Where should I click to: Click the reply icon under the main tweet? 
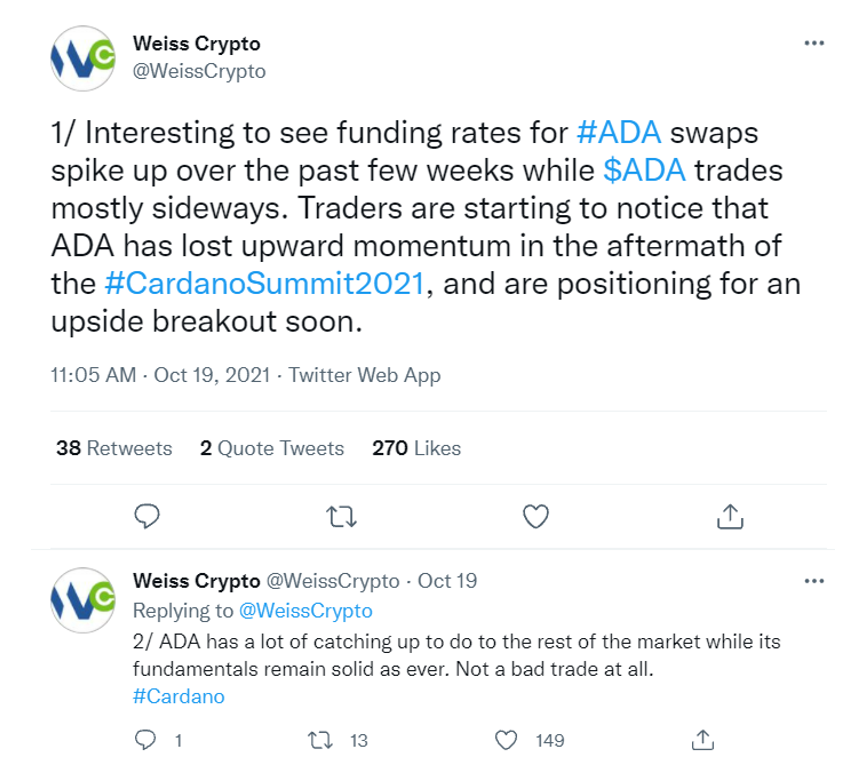tap(146, 516)
